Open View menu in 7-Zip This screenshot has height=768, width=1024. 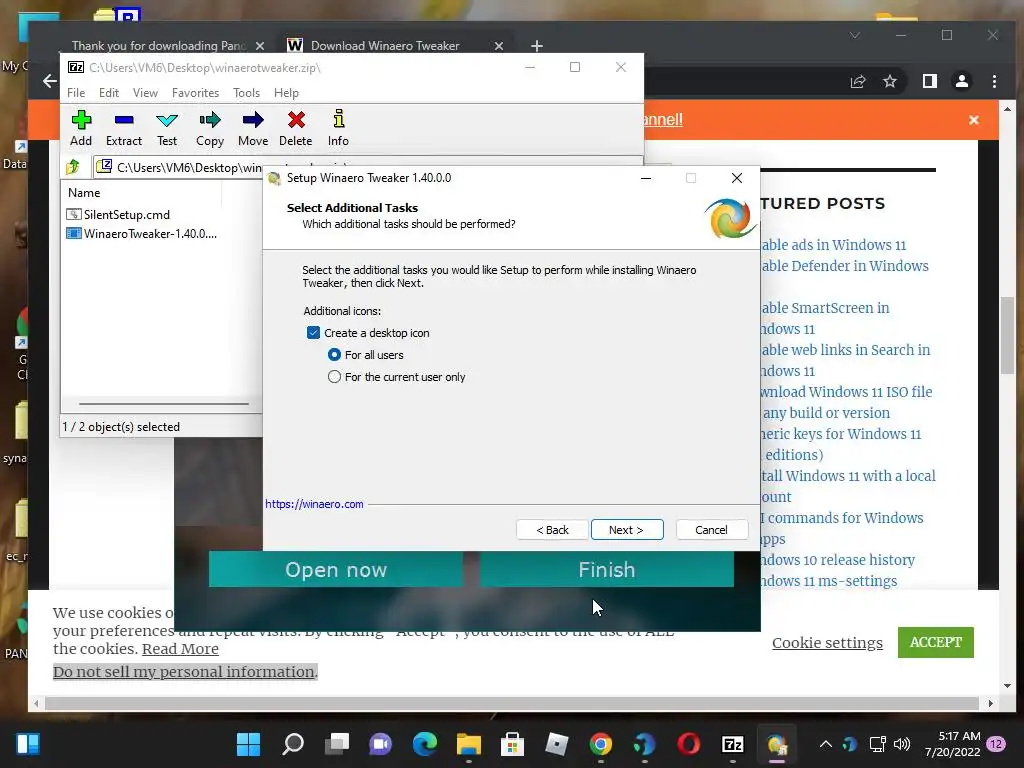pyautogui.click(x=145, y=93)
